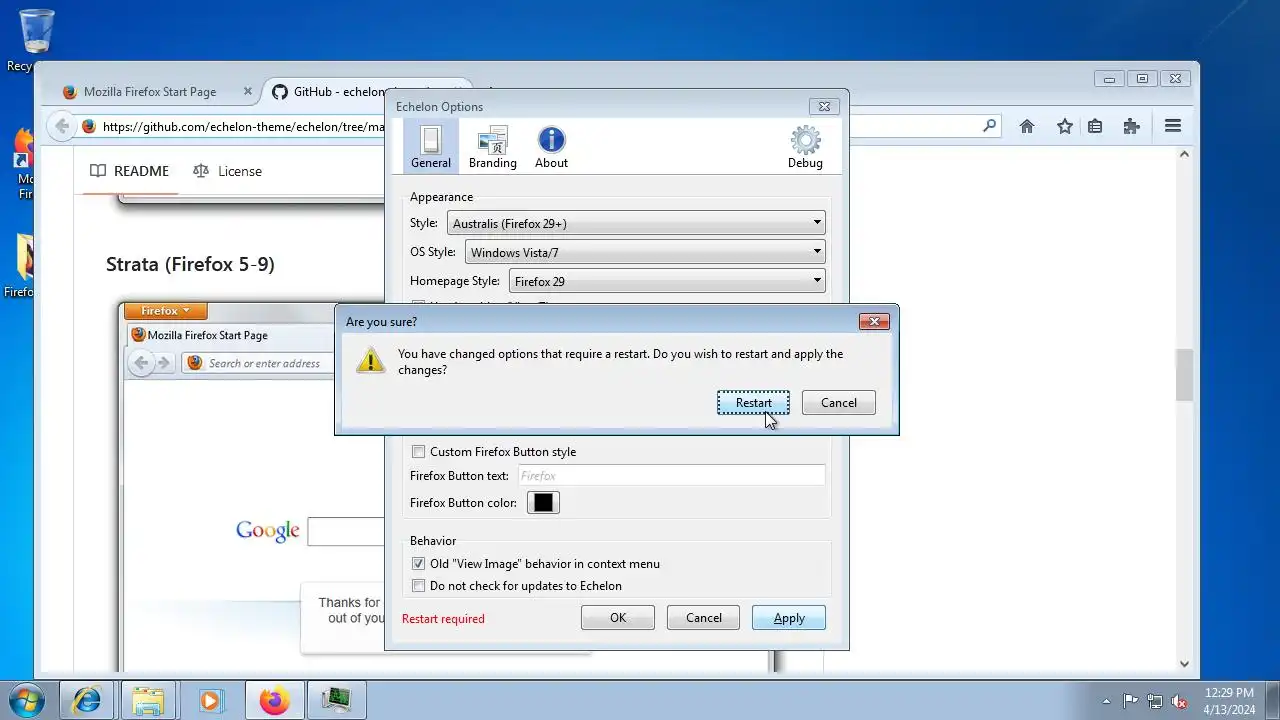
Task: Click Cancel in Echelon Options window
Action: coord(704,618)
